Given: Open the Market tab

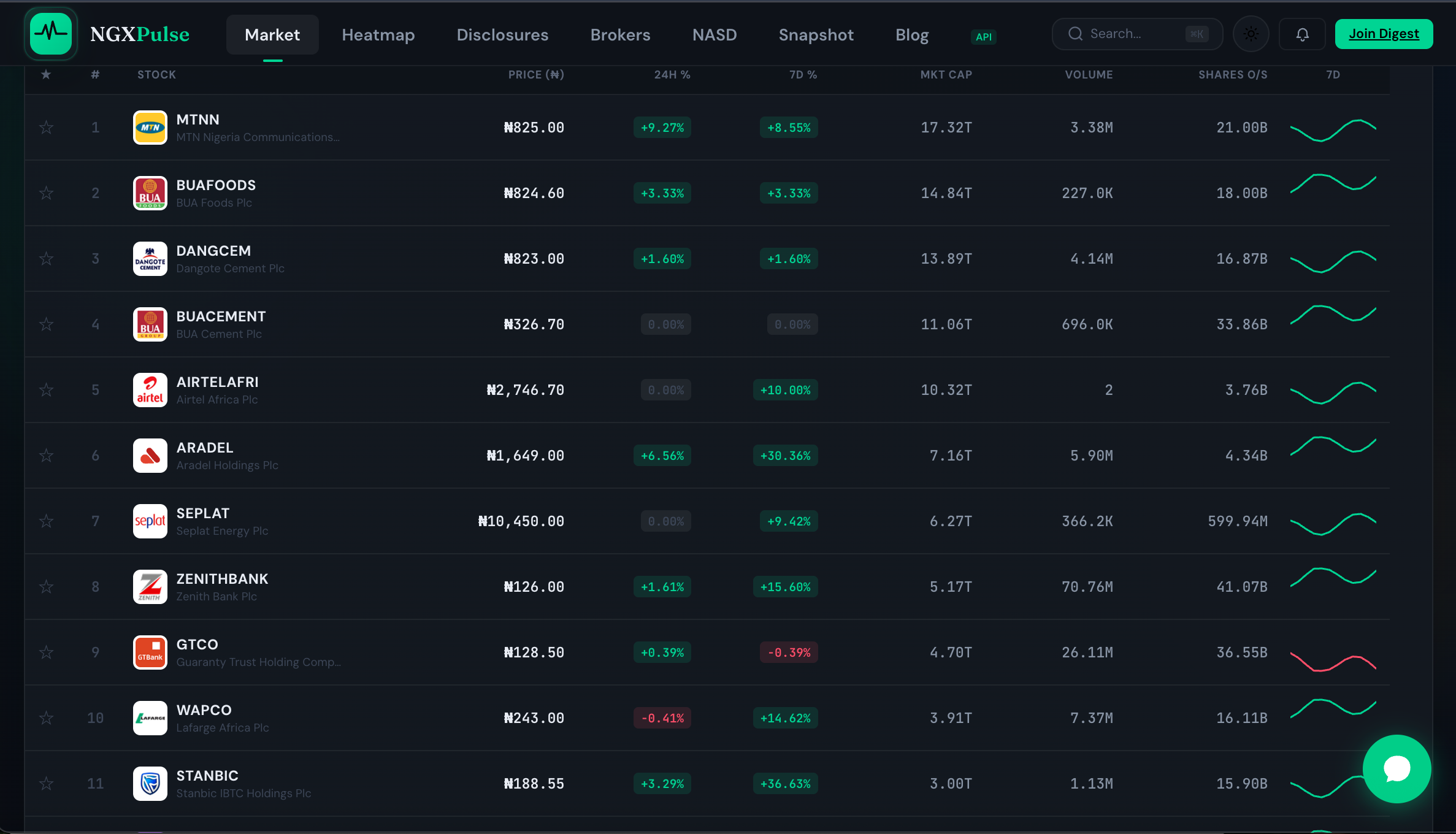Looking at the screenshot, I should click(272, 35).
